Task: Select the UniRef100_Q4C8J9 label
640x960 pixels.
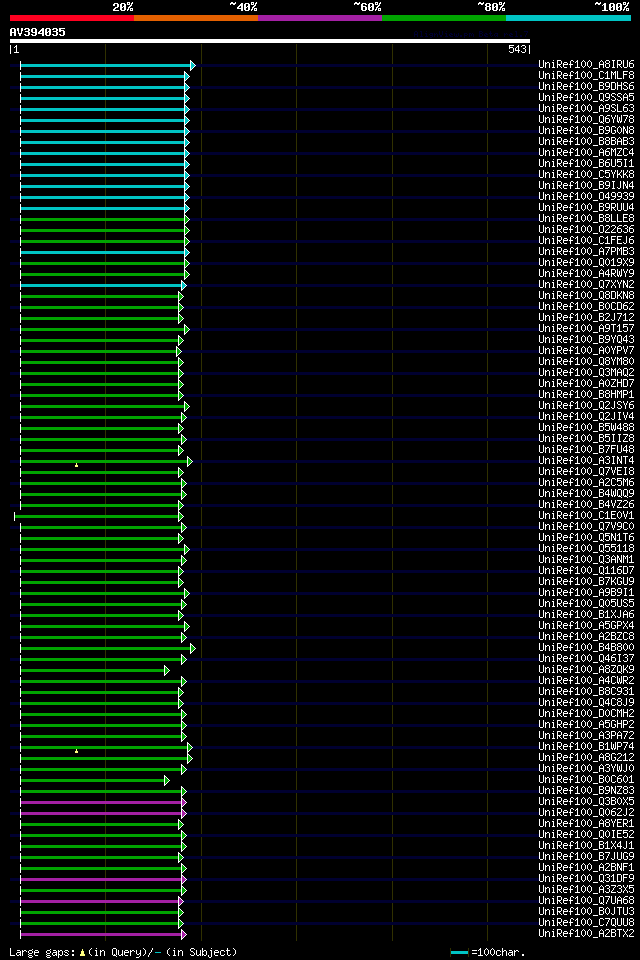Action: coord(586,703)
